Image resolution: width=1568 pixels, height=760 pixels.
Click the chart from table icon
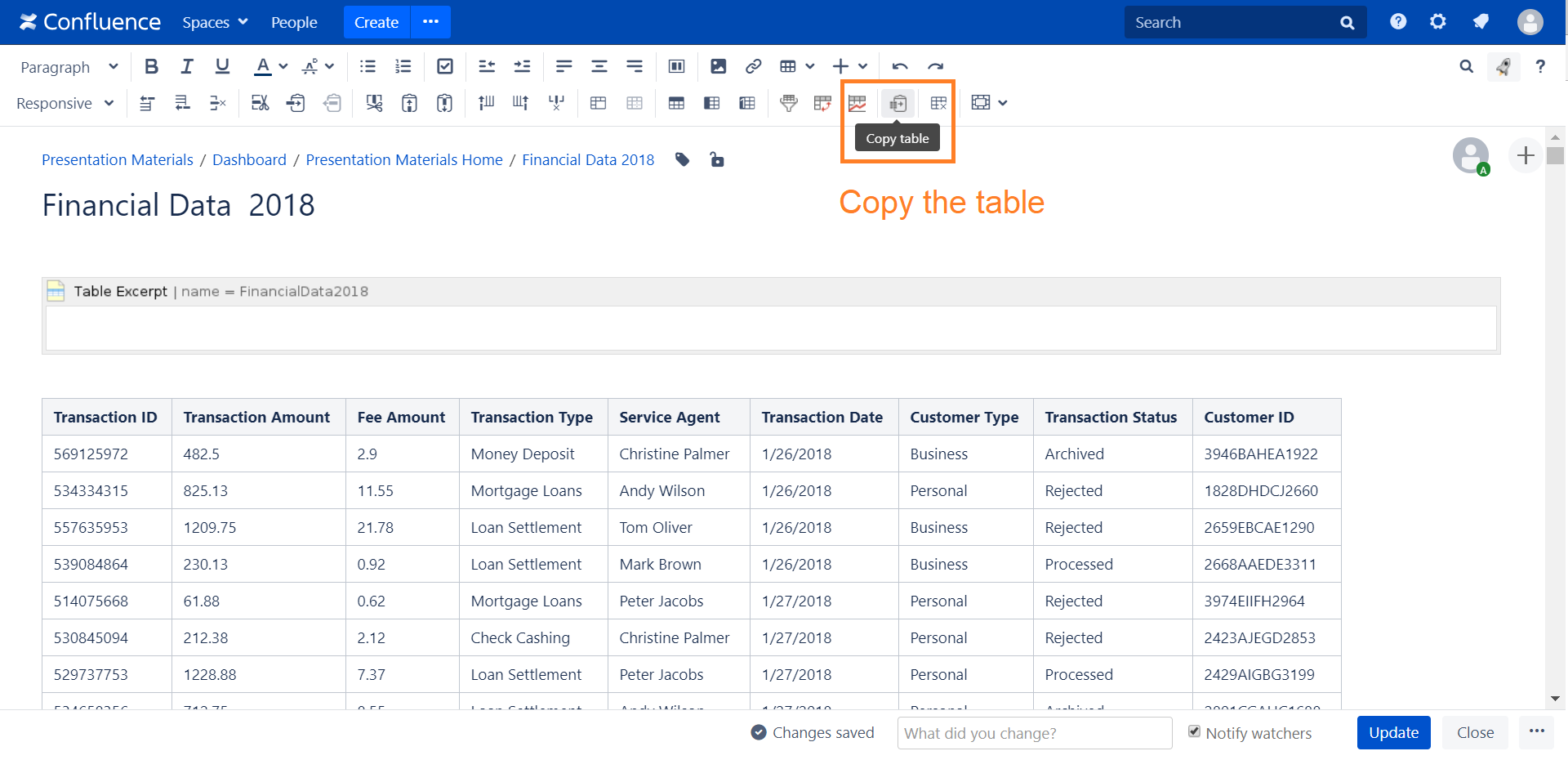point(857,103)
